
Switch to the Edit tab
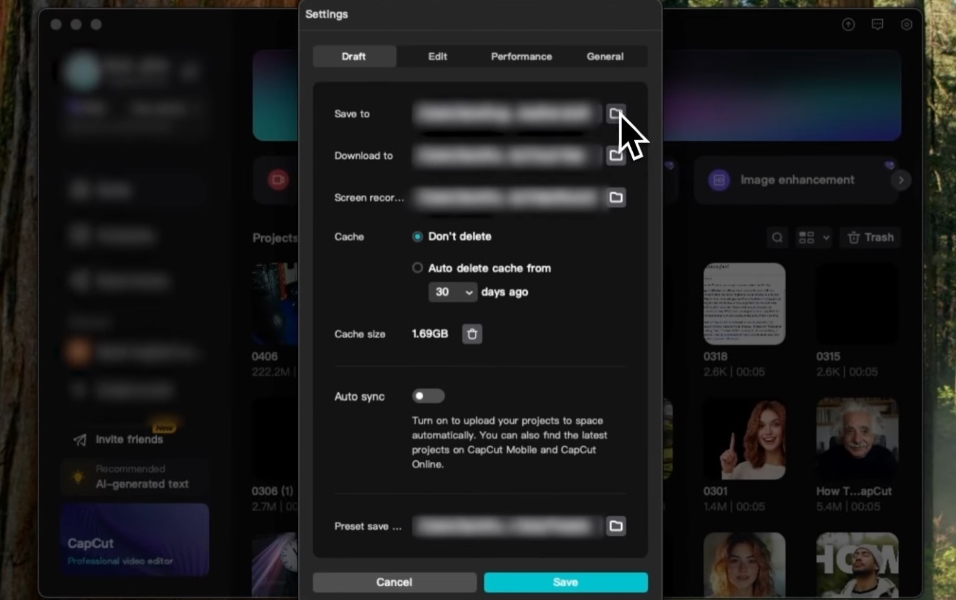point(438,56)
